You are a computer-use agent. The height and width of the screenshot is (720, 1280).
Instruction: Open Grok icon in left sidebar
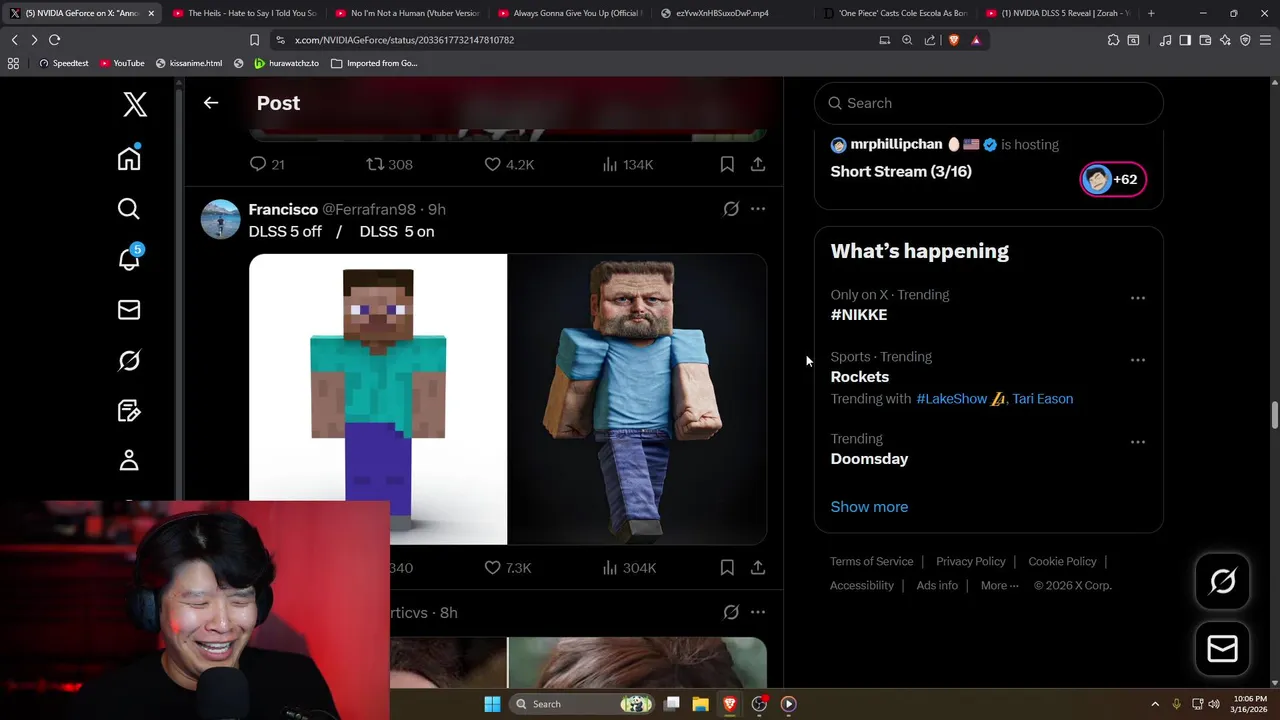(x=129, y=360)
